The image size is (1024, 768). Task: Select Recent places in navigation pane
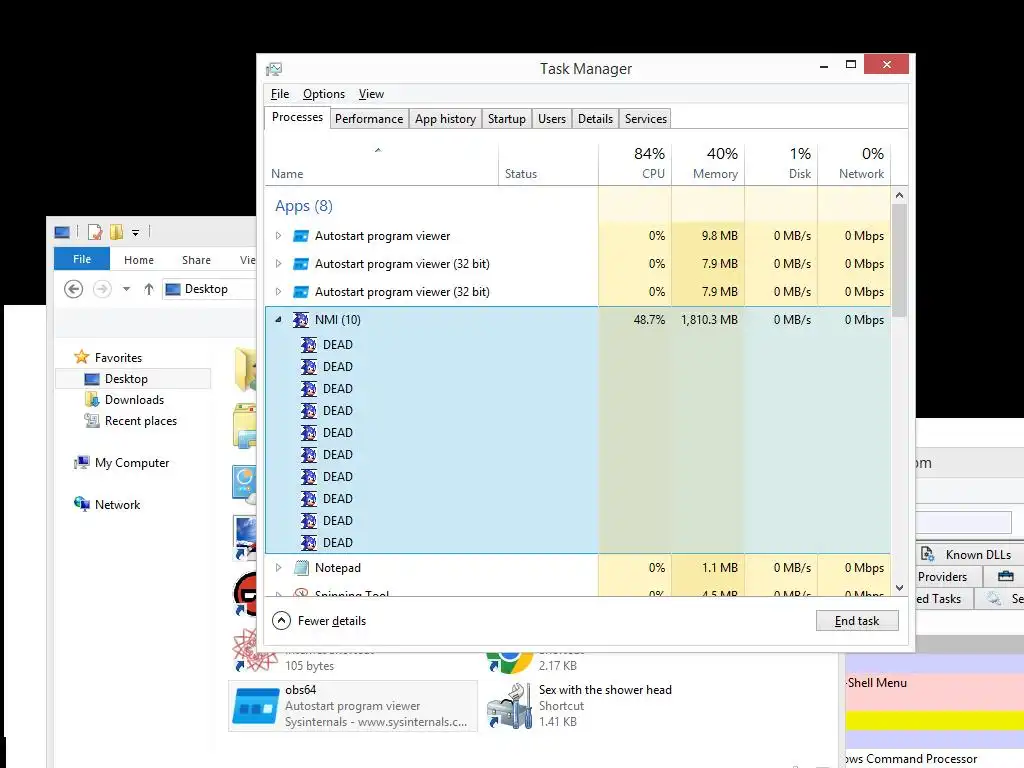[141, 421]
